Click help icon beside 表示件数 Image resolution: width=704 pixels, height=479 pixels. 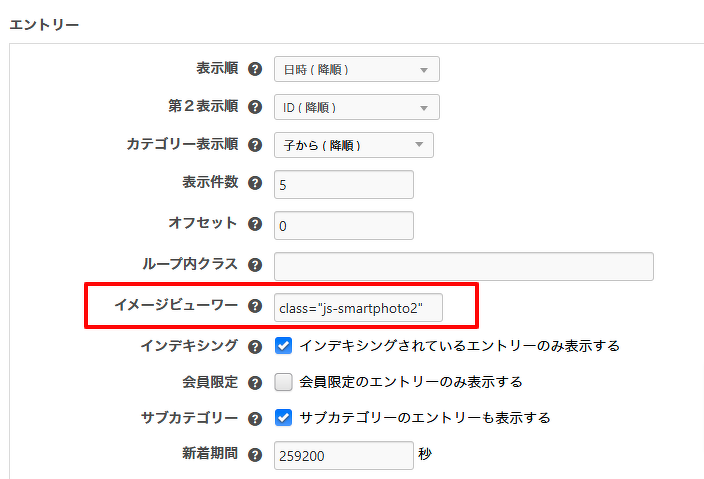tap(255, 184)
